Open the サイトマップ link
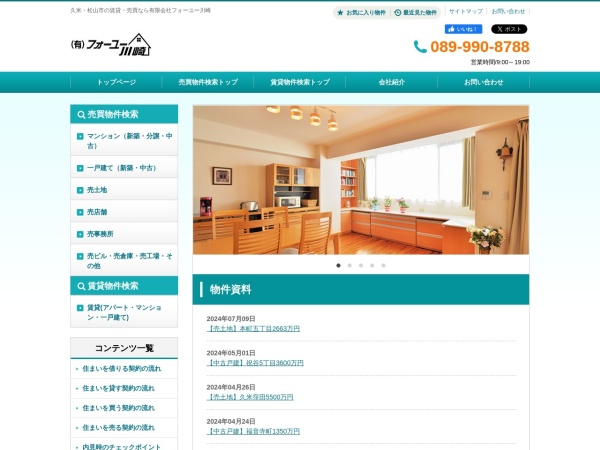Screen dimensions: 600x450 click(466, 11)
